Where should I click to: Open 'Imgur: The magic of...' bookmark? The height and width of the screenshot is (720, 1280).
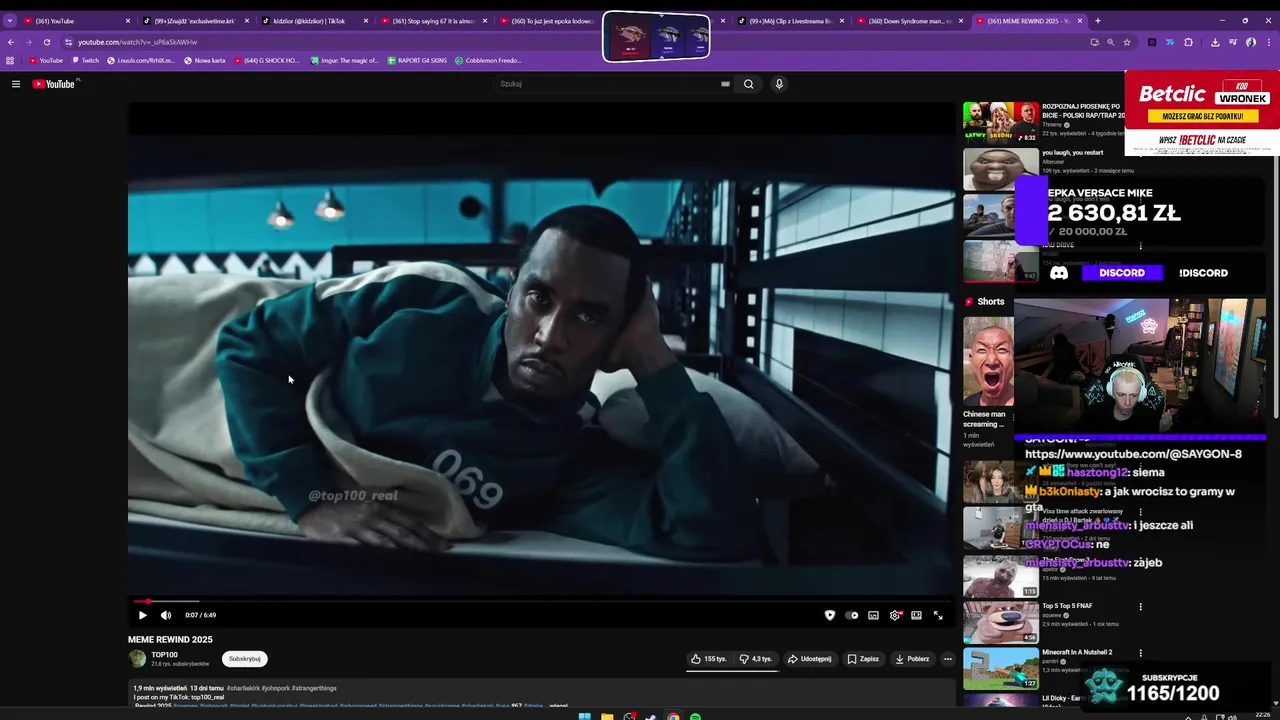345,60
